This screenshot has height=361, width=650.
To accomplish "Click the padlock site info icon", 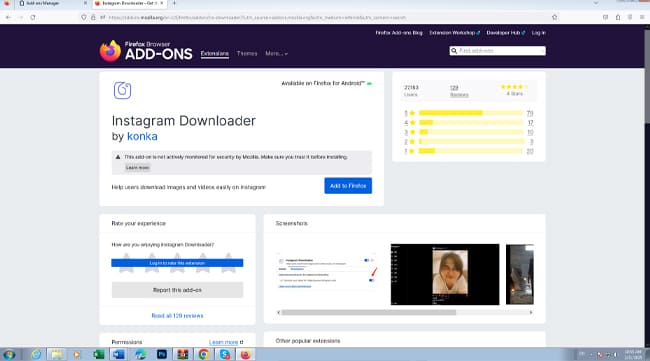I will click(93, 17).
